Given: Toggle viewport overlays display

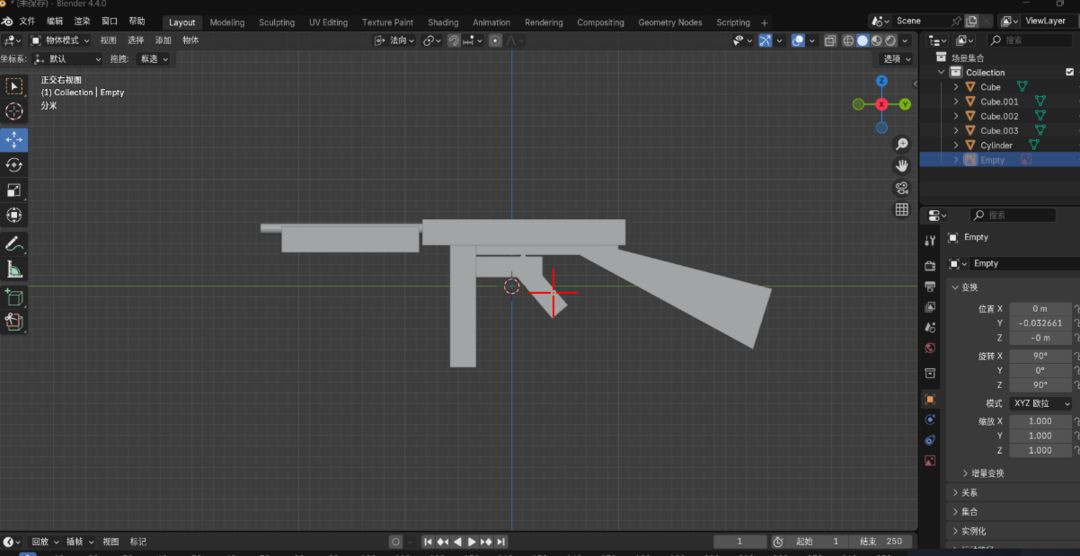Looking at the screenshot, I should 798,41.
